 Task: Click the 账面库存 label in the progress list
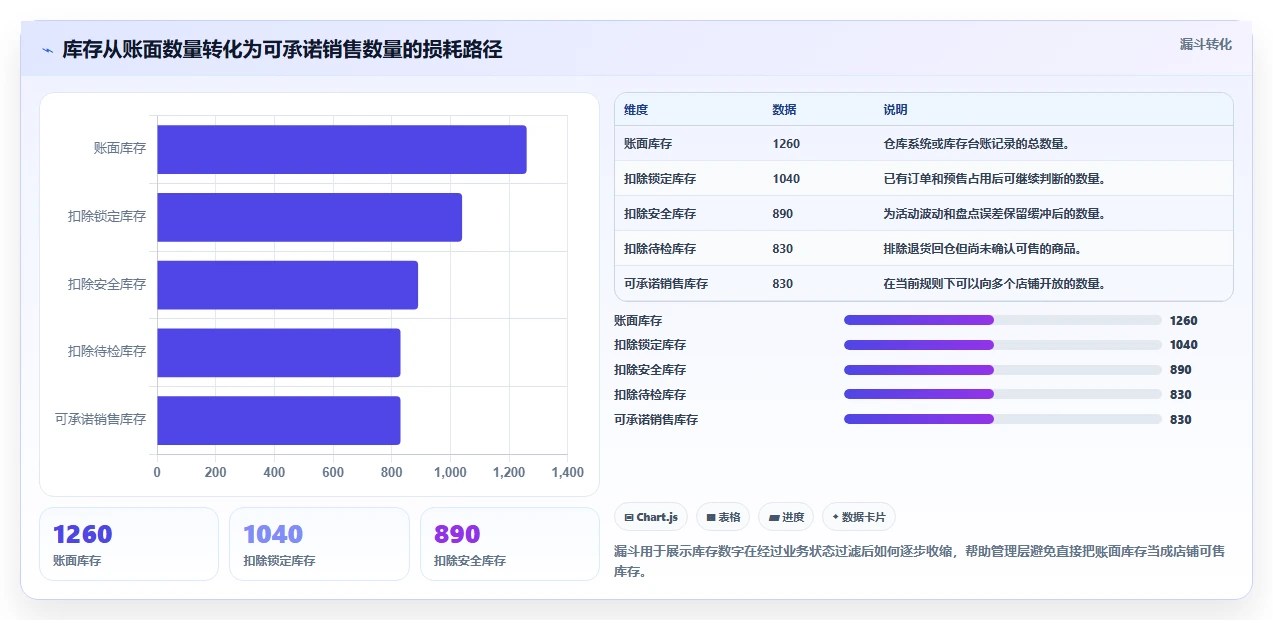tap(638, 321)
